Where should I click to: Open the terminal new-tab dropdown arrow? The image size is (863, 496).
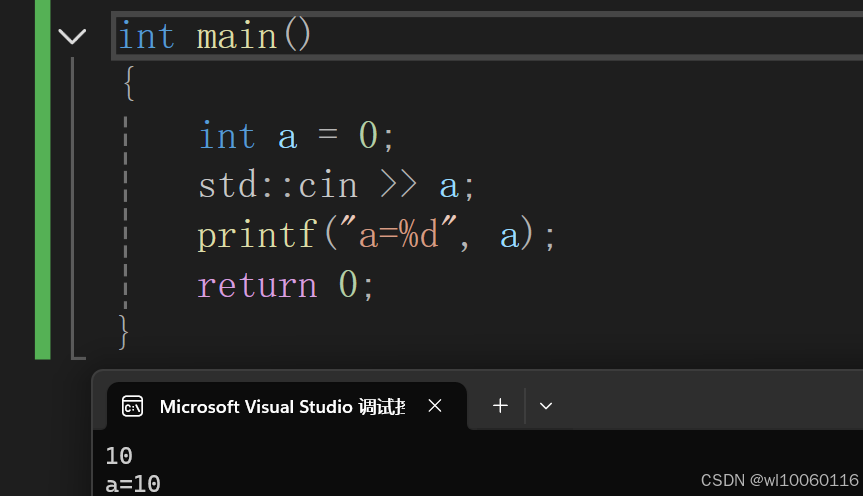pos(545,406)
